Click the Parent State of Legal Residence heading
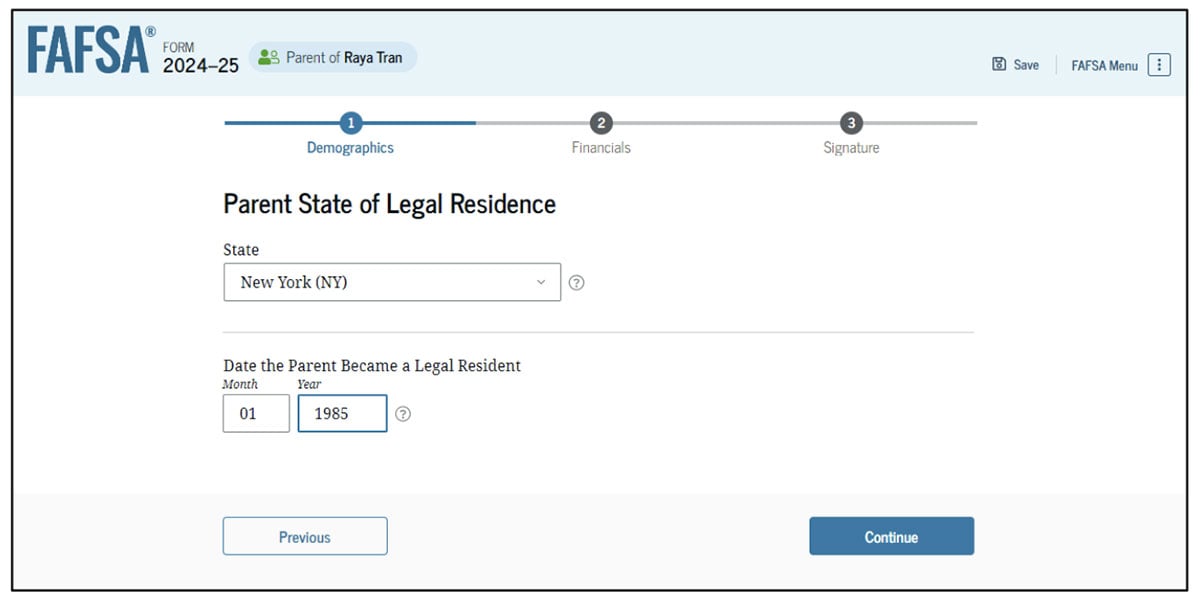 (389, 204)
